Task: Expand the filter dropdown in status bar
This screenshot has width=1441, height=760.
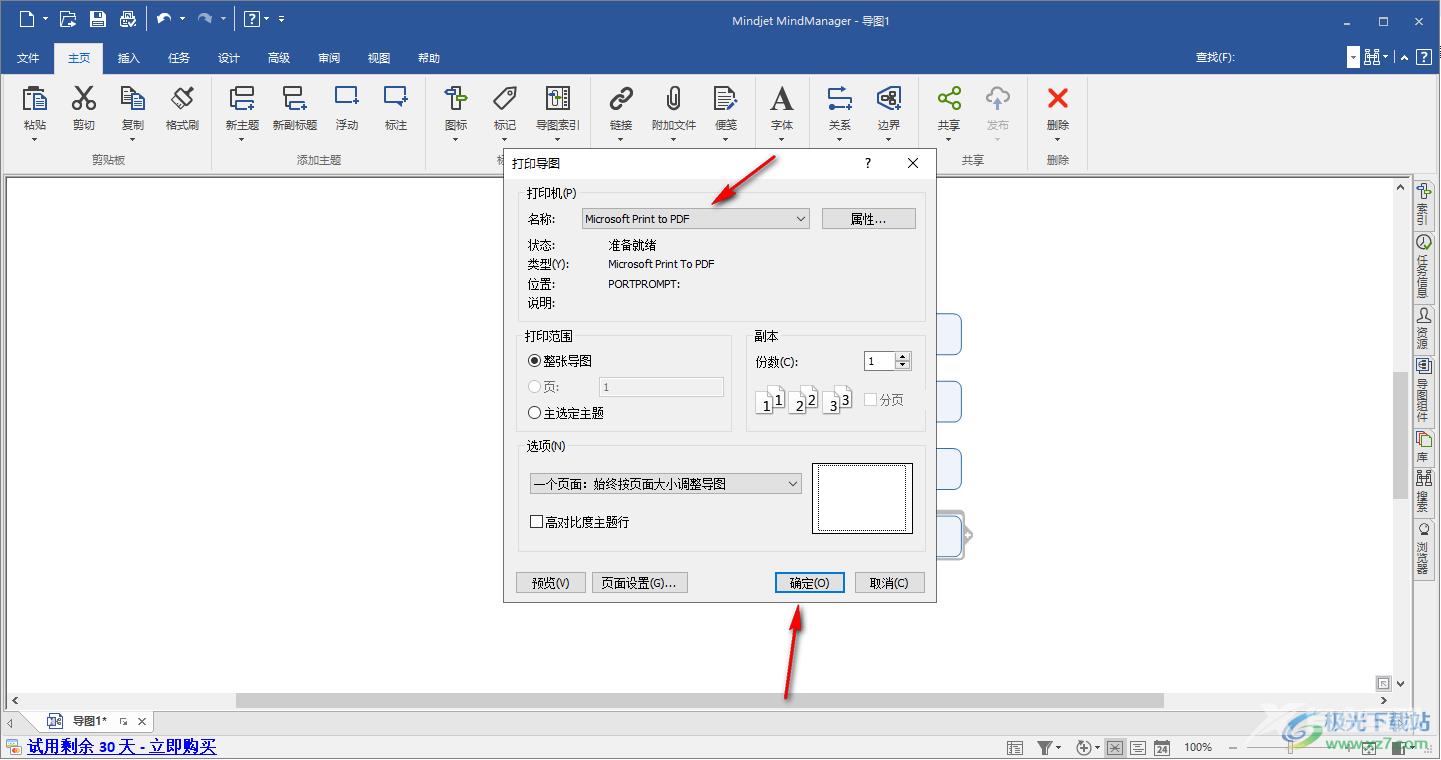Action: 1058,748
